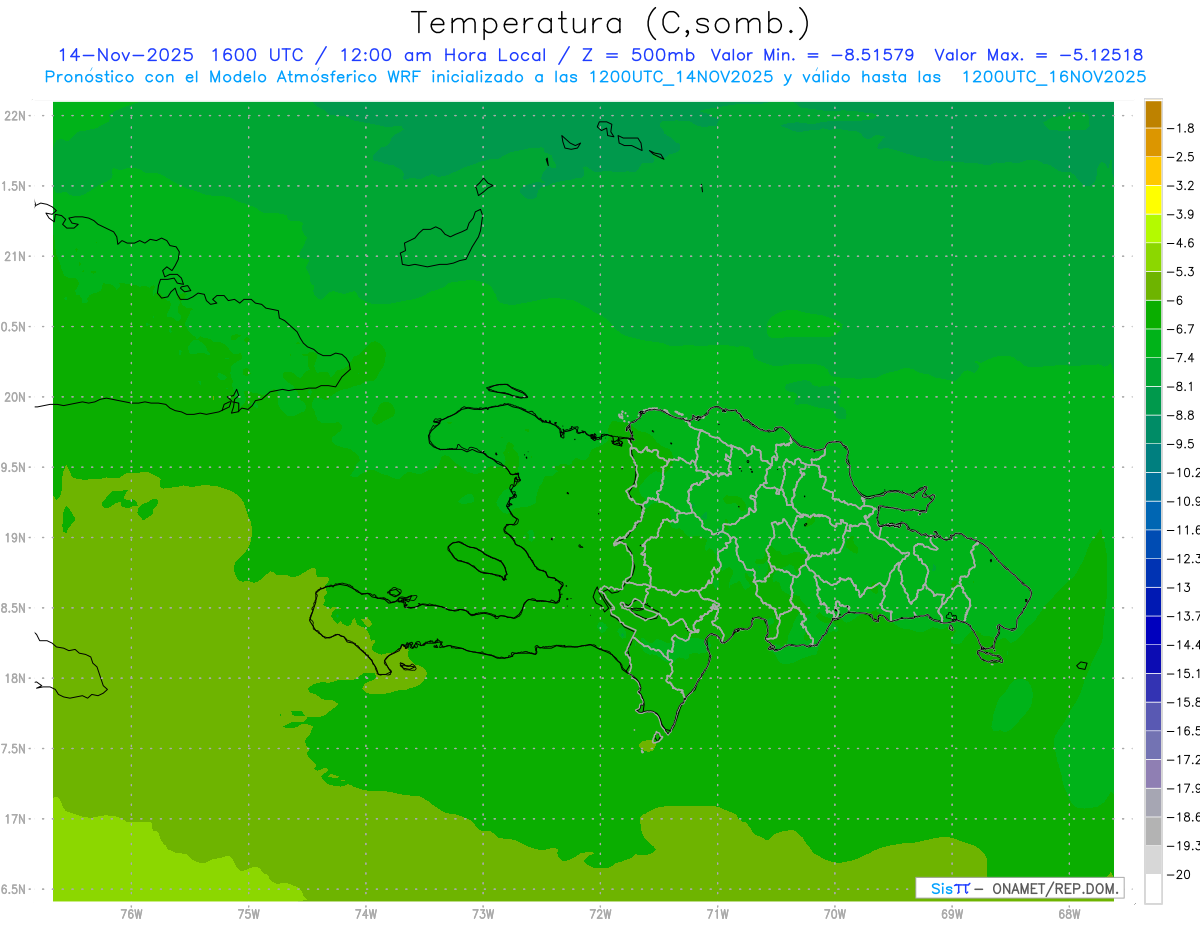The width and height of the screenshot is (1200, 927).
Task: Click the gray legend band between -18.6 and -19.3
Action: (x=1153, y=831)
